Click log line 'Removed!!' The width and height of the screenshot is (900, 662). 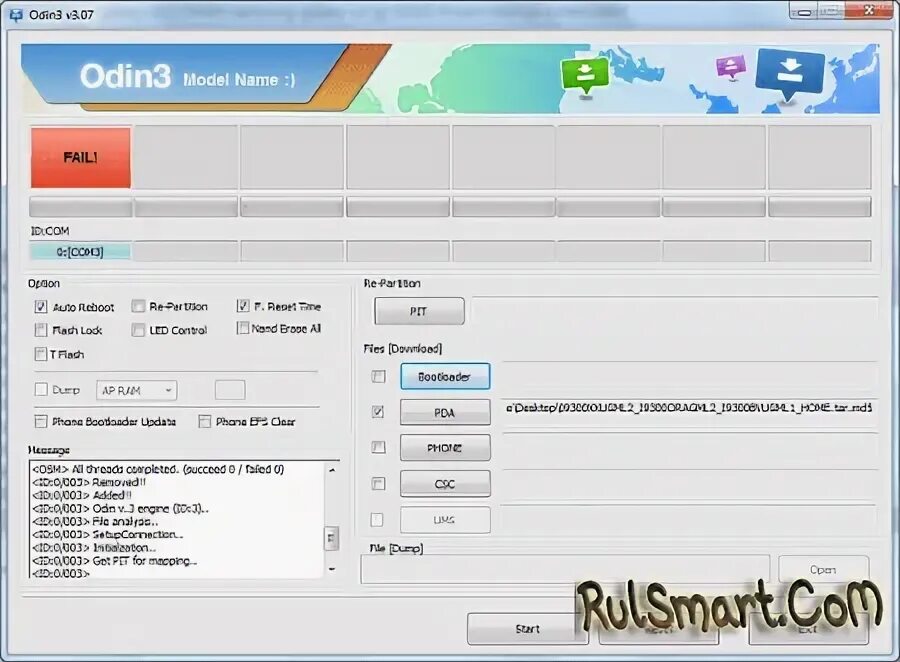[x=89, y=482]
